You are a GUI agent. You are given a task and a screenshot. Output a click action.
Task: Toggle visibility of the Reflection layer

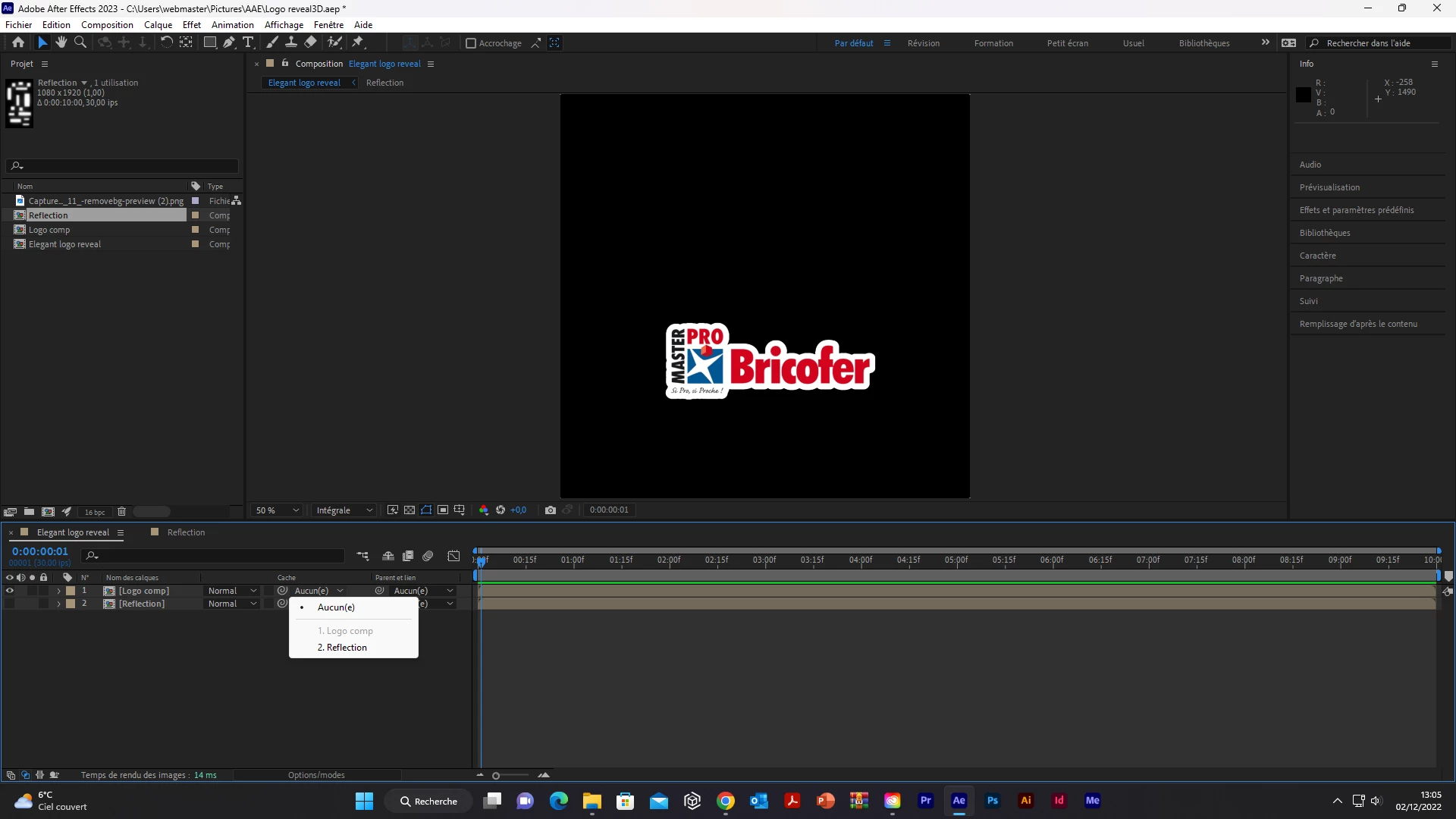tap(10, 604)
